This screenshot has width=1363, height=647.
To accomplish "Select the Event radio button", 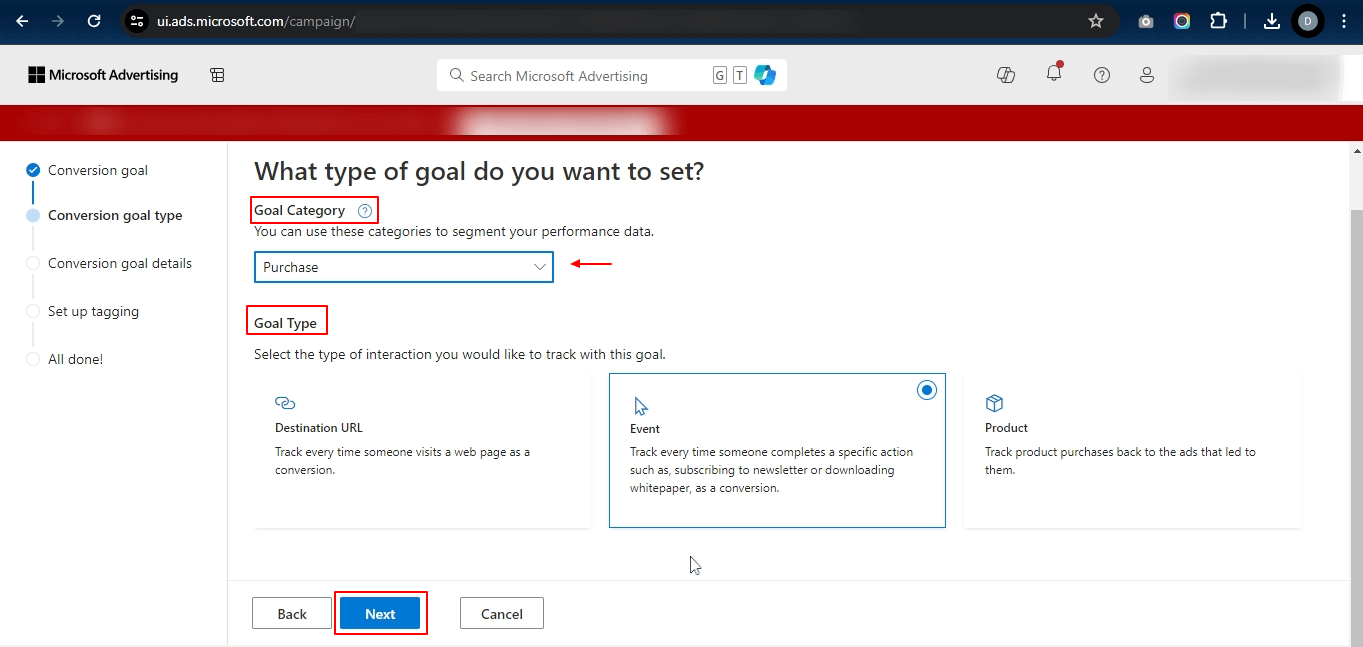I will [927, 390].
